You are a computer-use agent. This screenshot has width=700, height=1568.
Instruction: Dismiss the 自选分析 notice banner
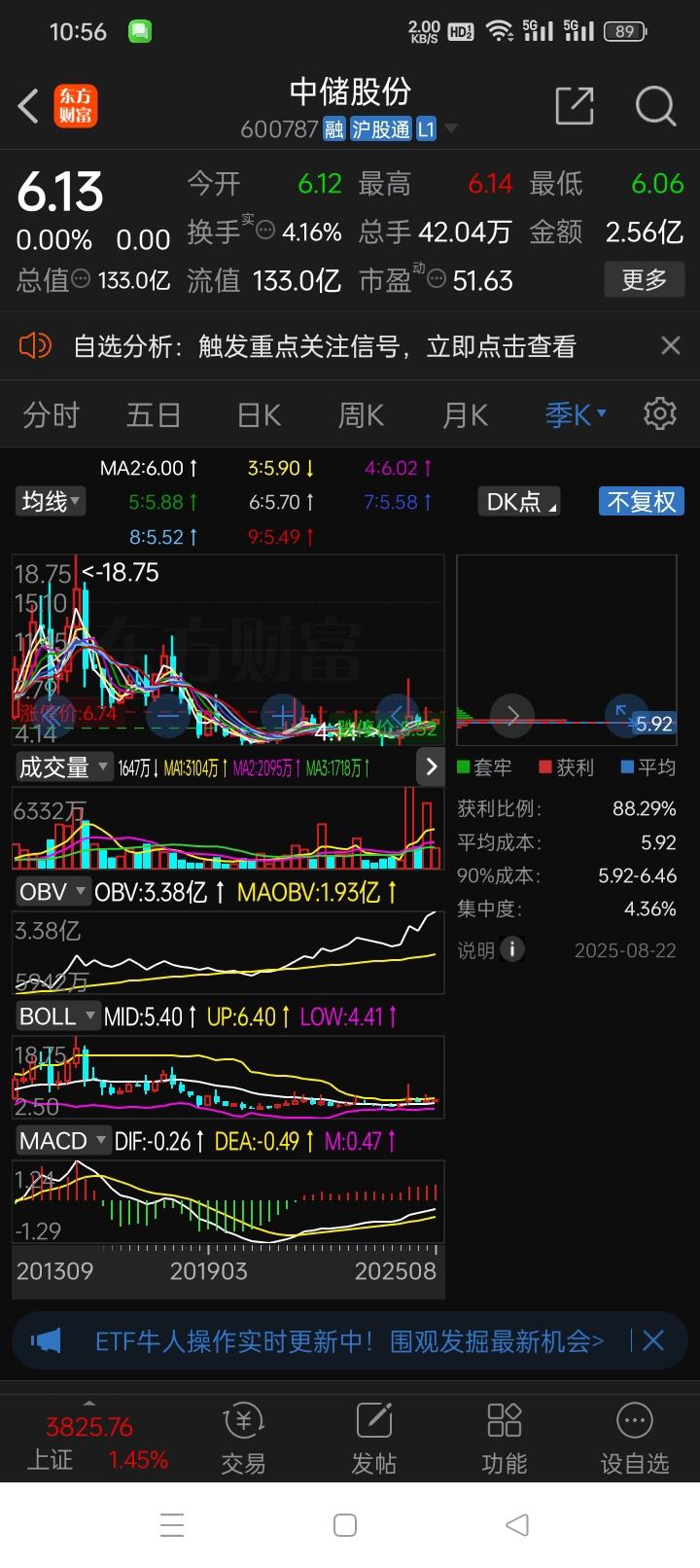point(670,345)
